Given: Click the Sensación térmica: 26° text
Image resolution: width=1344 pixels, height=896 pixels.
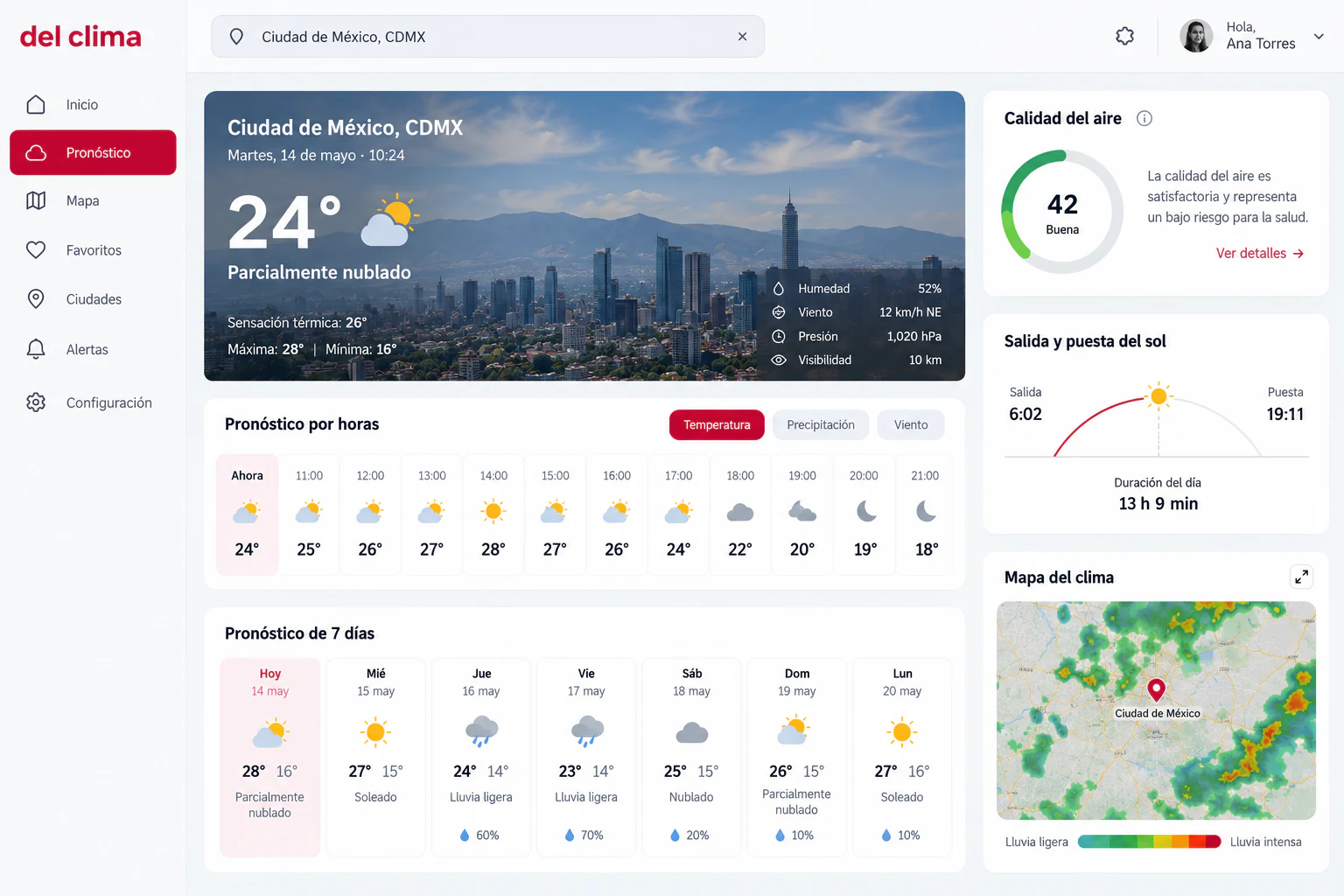Looking at the screenshot, I should coord(297,323).
